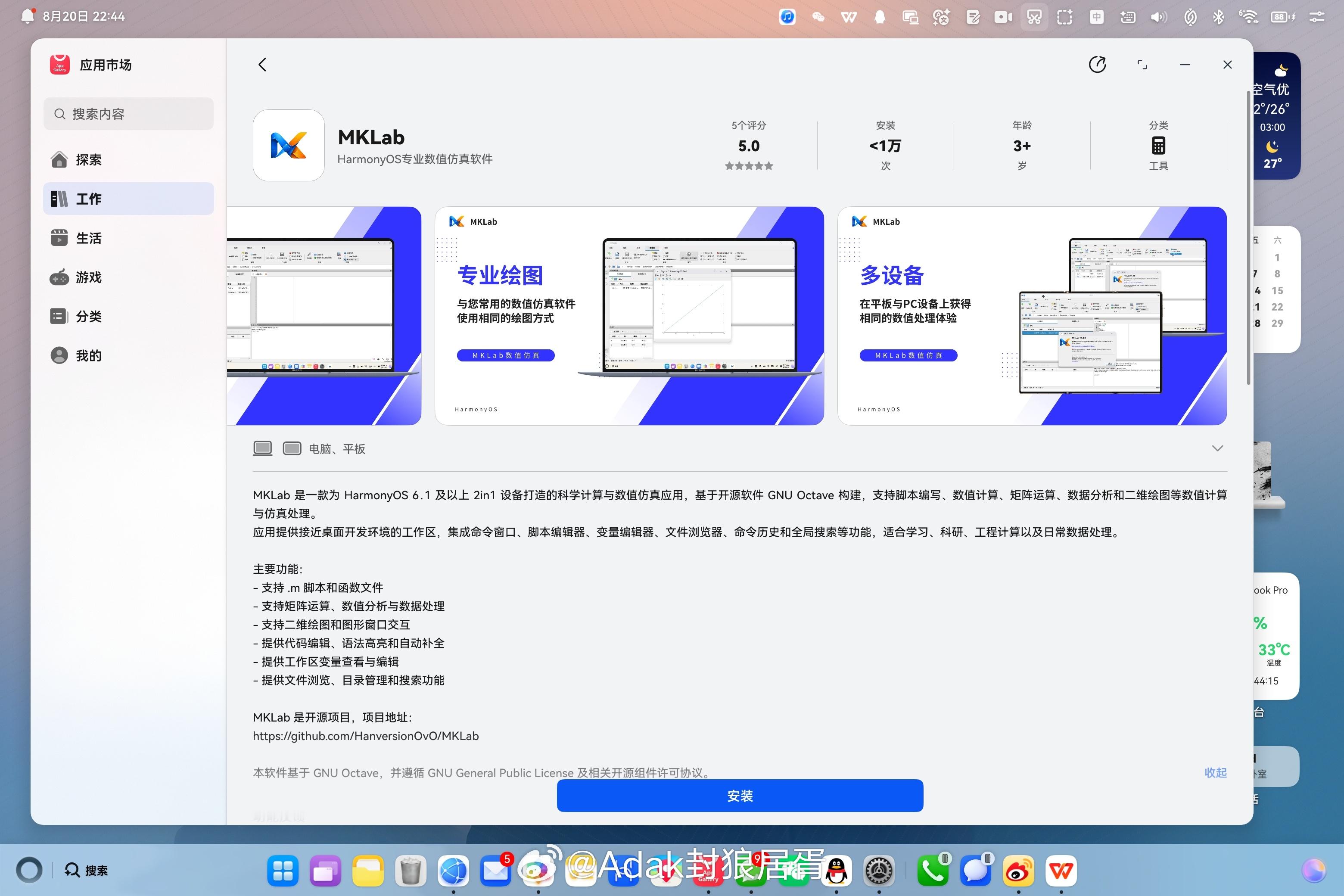The width and height of the screenshot is (1344, 896).
Task: Open the 我的 profile page
Action: [x=128, y=355]
